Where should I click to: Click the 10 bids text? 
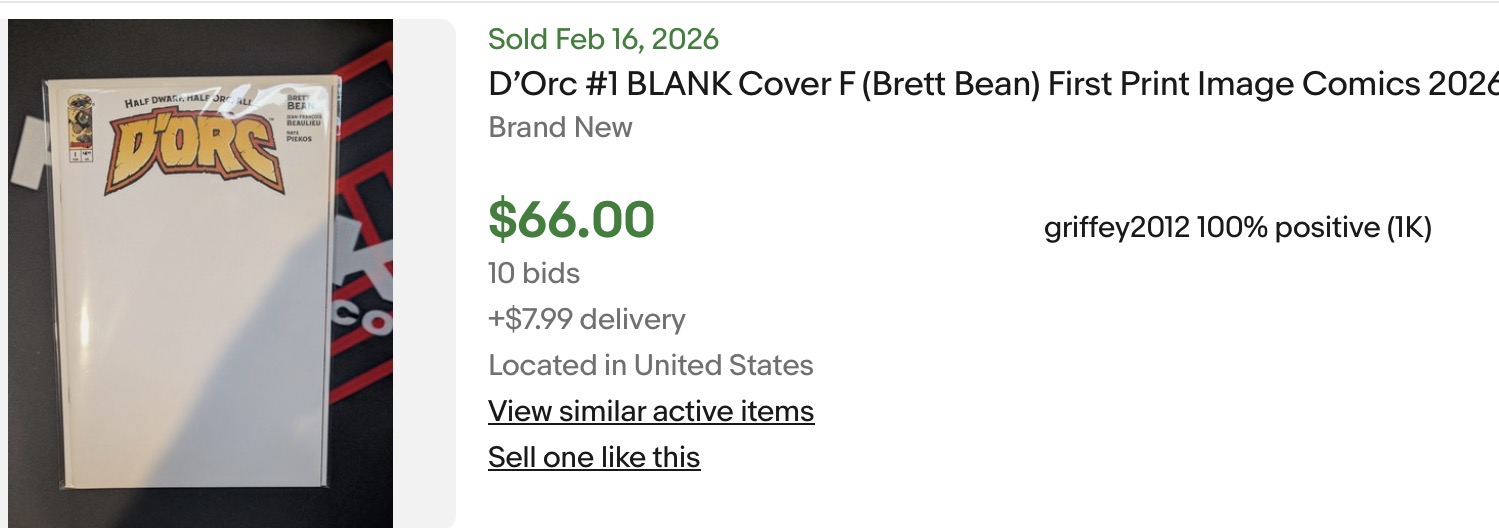534,273
